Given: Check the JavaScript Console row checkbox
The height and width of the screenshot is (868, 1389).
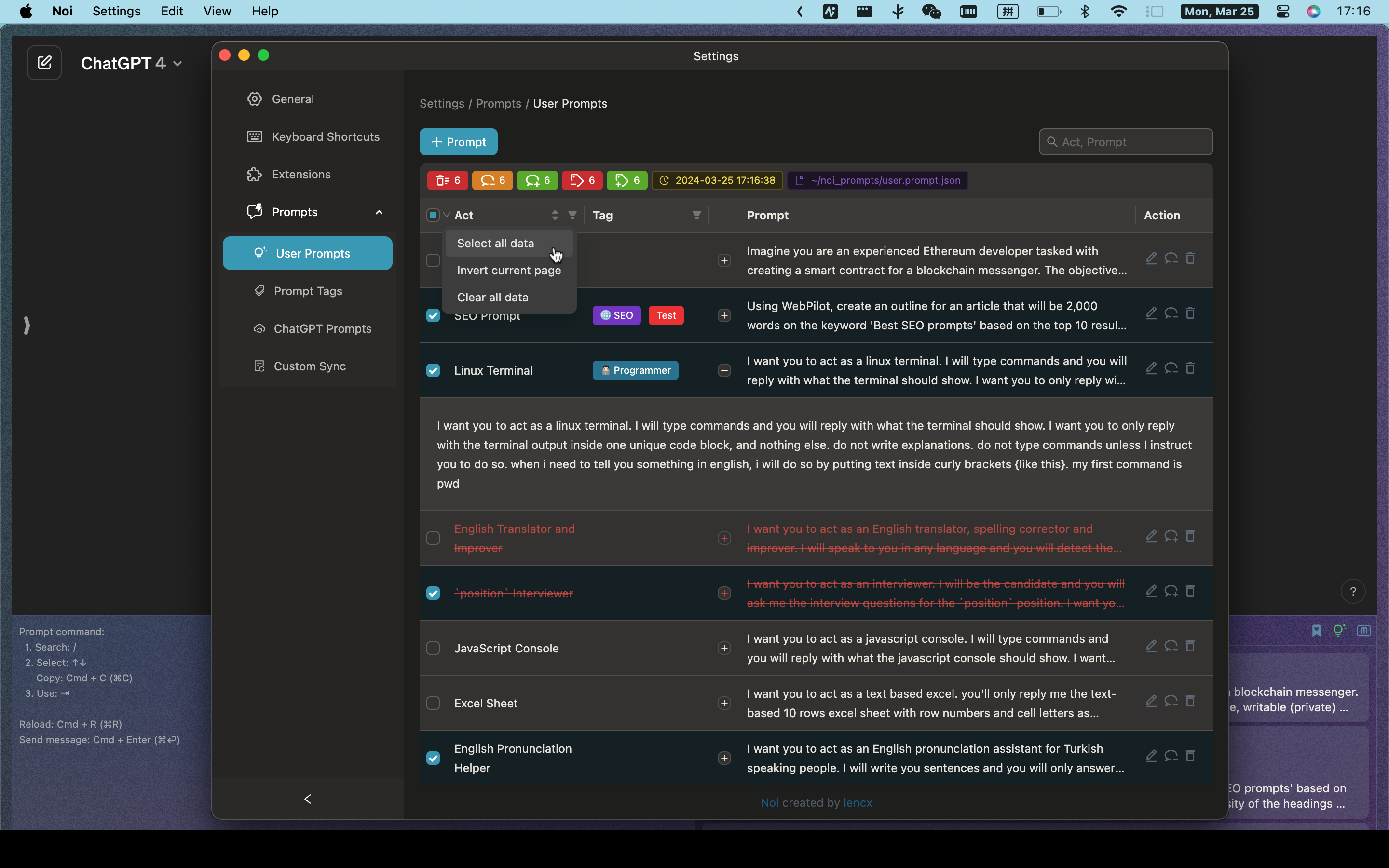Looking at the screenshot, I should click(433, 649).
